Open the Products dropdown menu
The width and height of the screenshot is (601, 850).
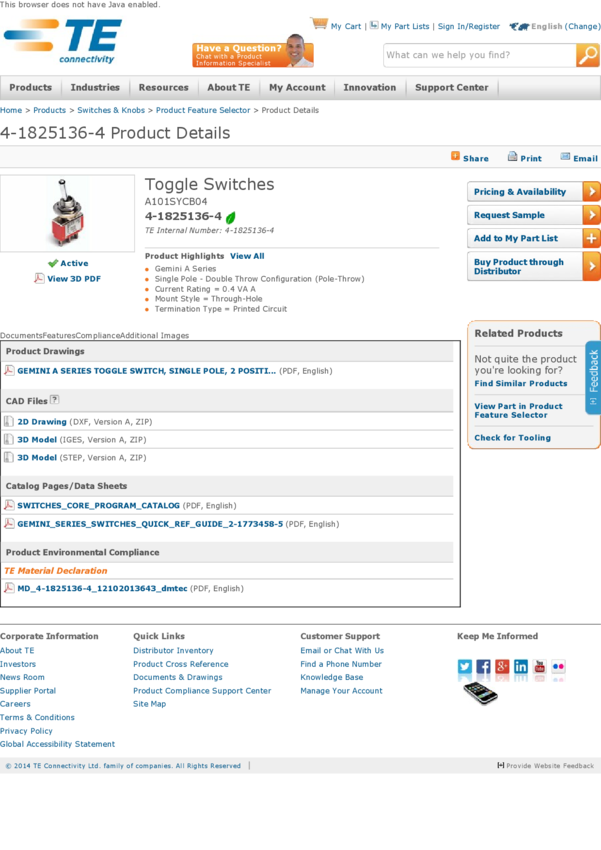tap(30, 88)
